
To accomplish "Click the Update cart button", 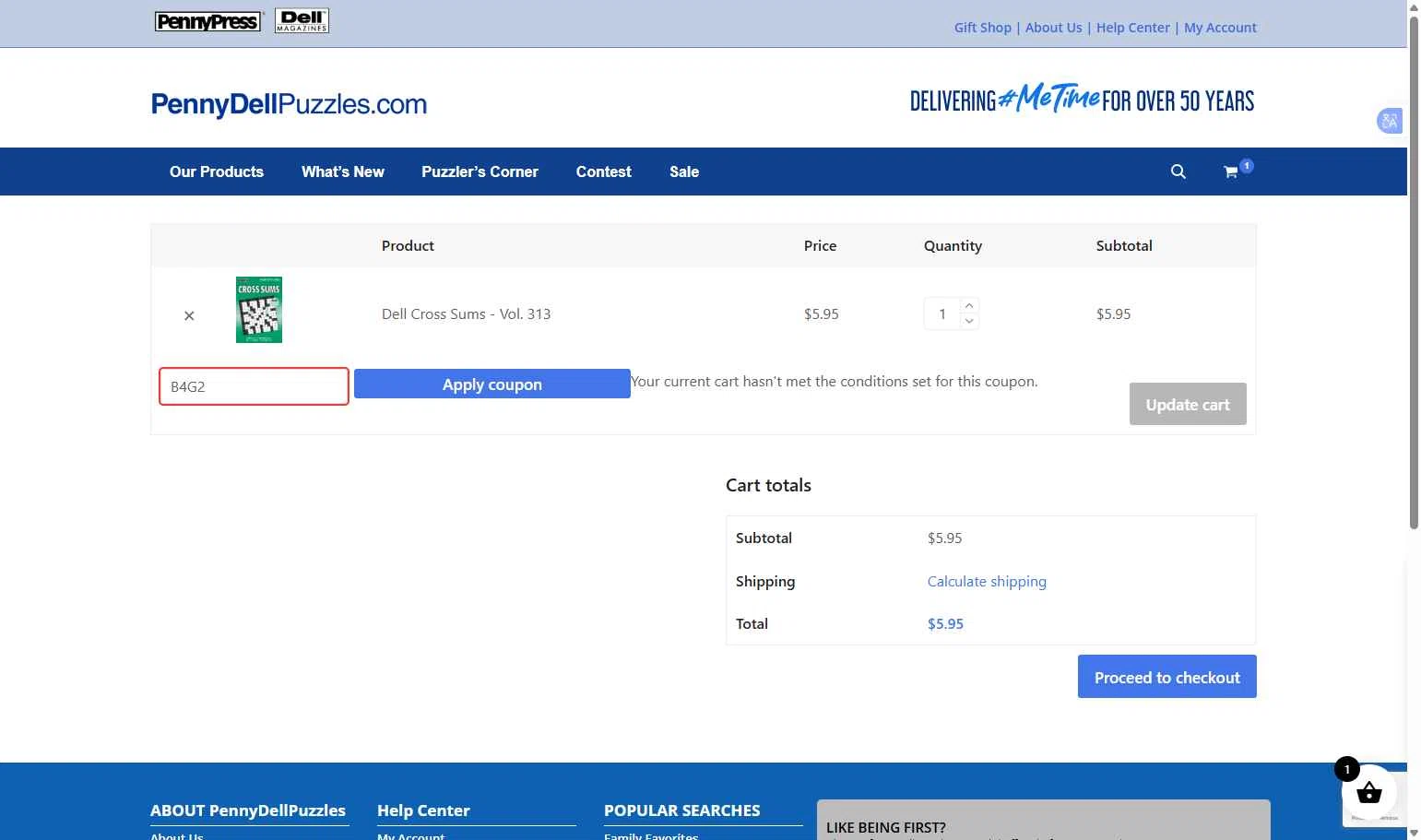I will tap(1188, 404).
